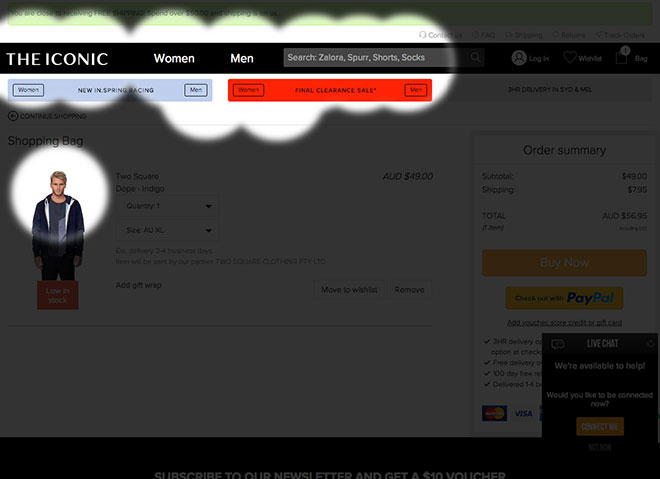The width and height of the screenshot is (660, 479).
Task: Open Contact us link
Action: tap(440, 35)
